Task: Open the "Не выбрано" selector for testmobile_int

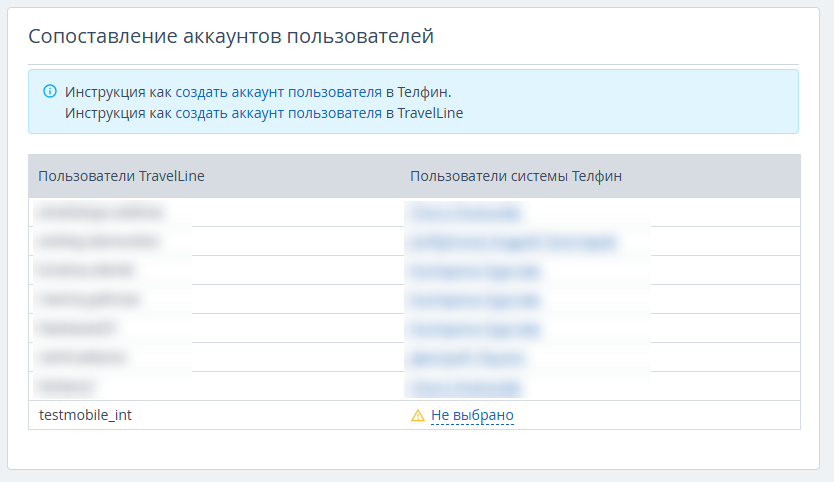Action: point(472,416)
